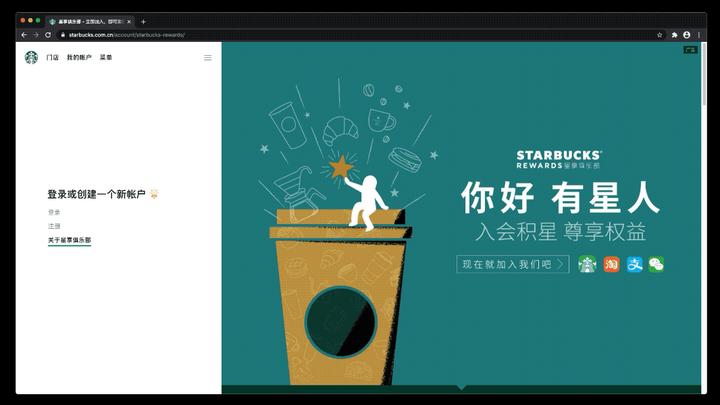Image resolution: width=720 pixels, height=405 pixels.
Task: Click the orange Taobao icon
Action: (x=611, y=264)
